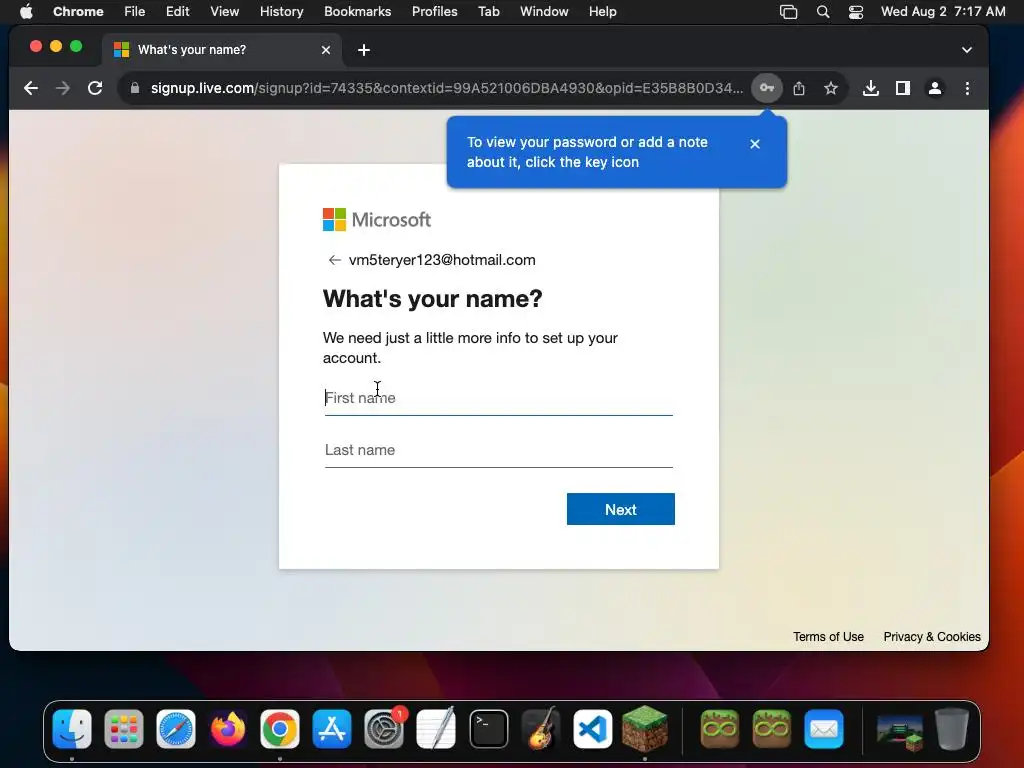The width and height of the screenshot is (1024, 768).
Task: Open Spotlight search in menu bar
Action: click(823, 12)
